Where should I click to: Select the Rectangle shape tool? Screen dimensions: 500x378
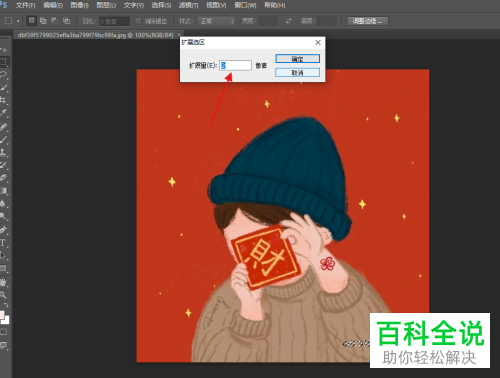[x=3, y=268]
